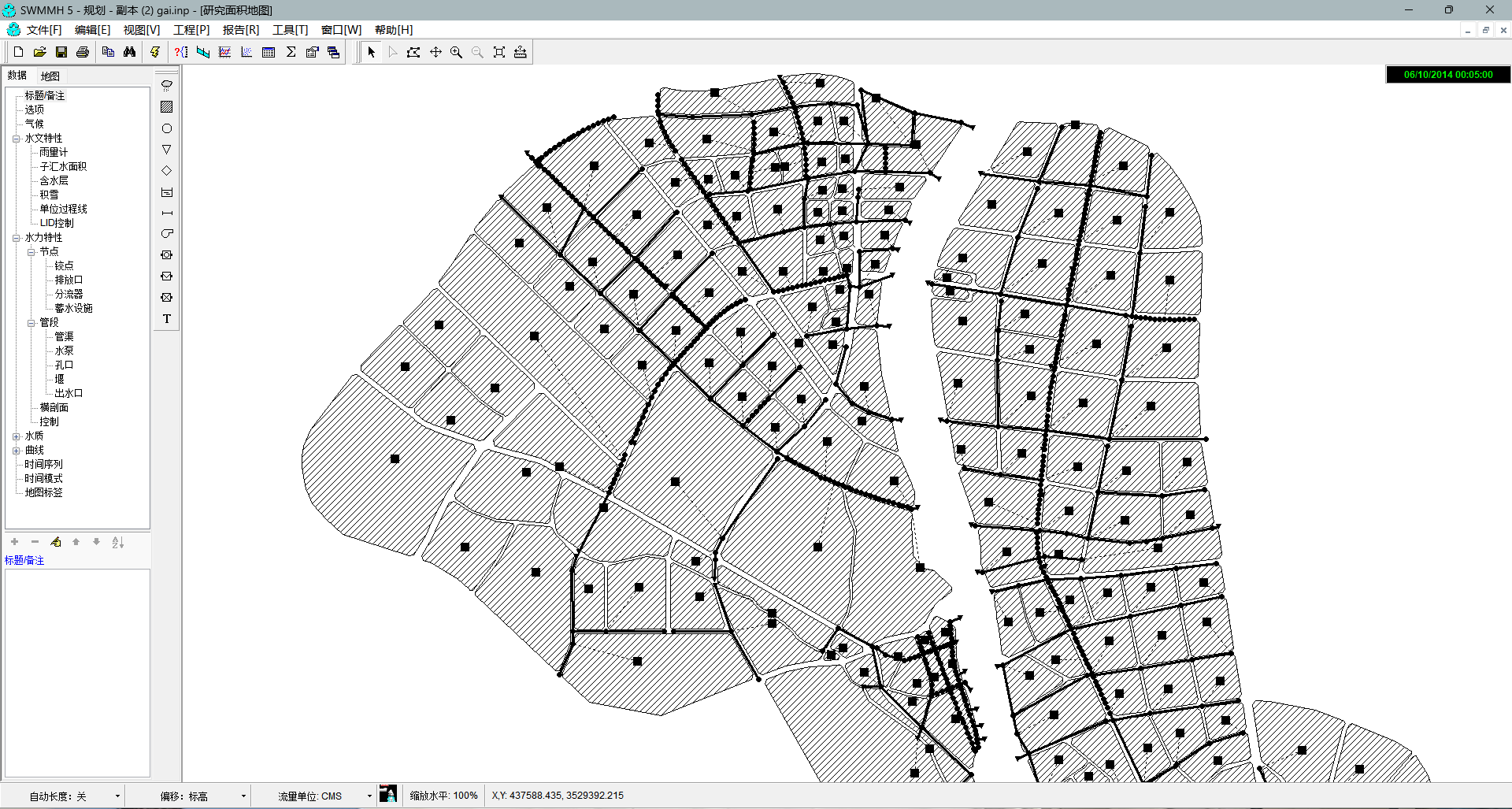Screen dimensions: 1512x809
Task: Copy to clipboard with the copy icon
Action: (109, 52)
